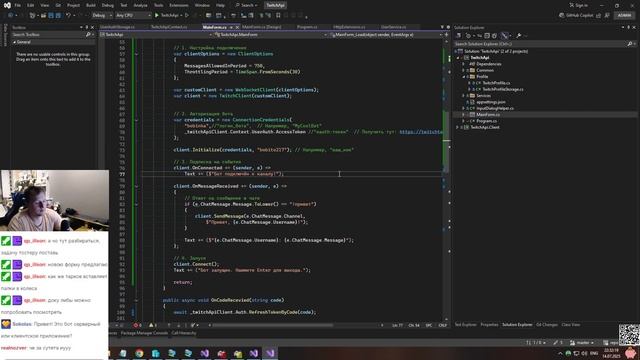Open the Debug configuration dropdown
Screen dimensions: 640x360
click(x=102, y=16)
